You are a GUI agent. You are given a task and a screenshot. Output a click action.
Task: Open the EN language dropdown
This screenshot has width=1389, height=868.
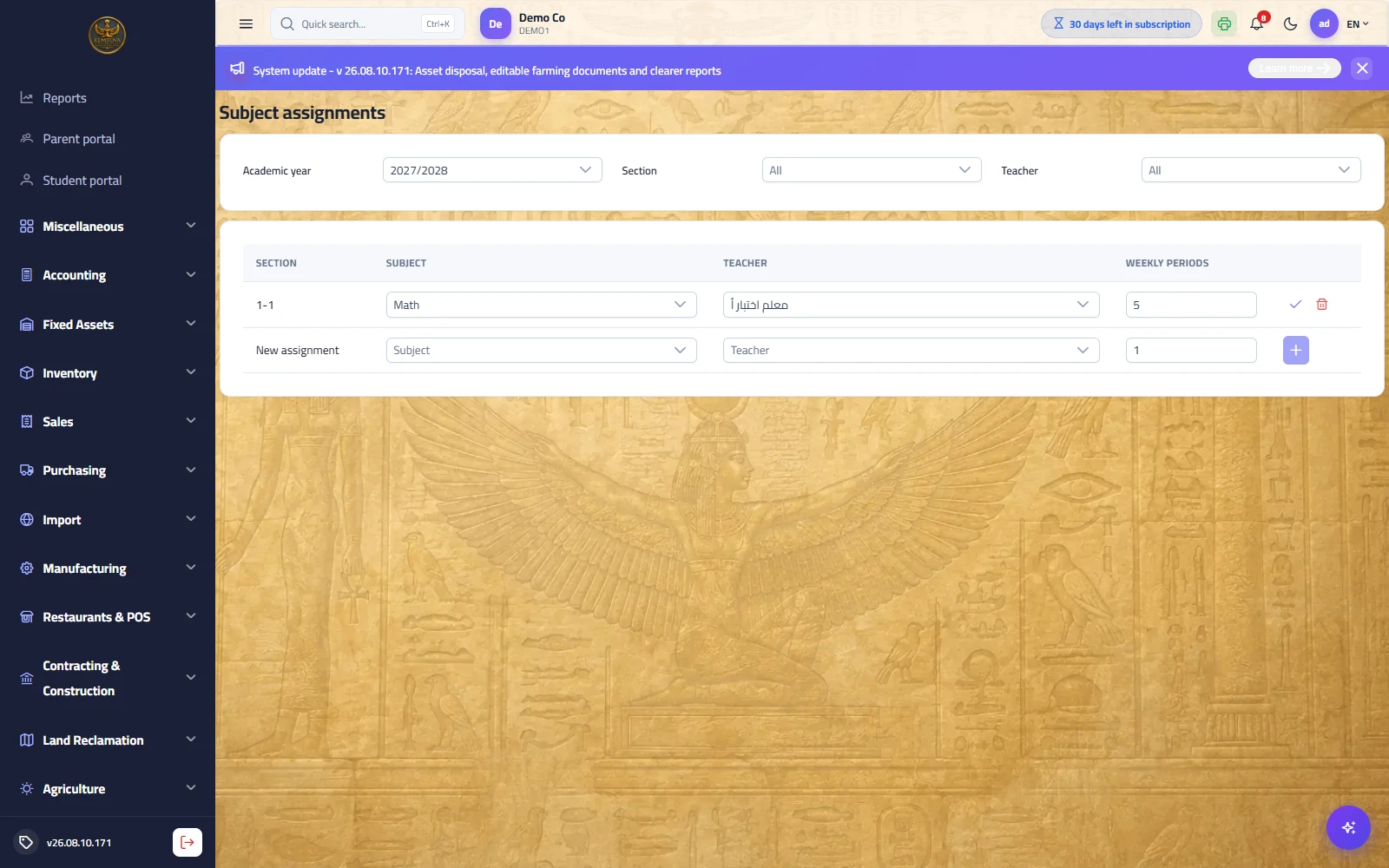1358,24
